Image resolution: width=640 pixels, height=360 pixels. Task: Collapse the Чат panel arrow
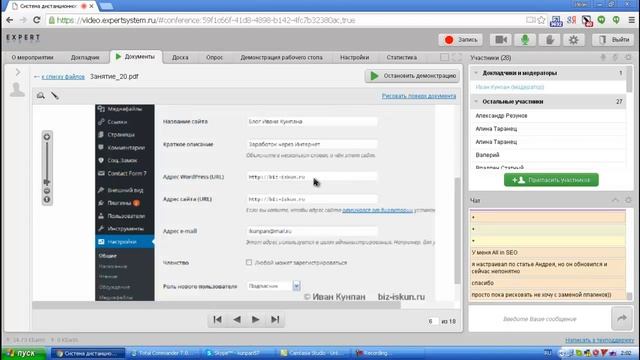coord(615,200)
